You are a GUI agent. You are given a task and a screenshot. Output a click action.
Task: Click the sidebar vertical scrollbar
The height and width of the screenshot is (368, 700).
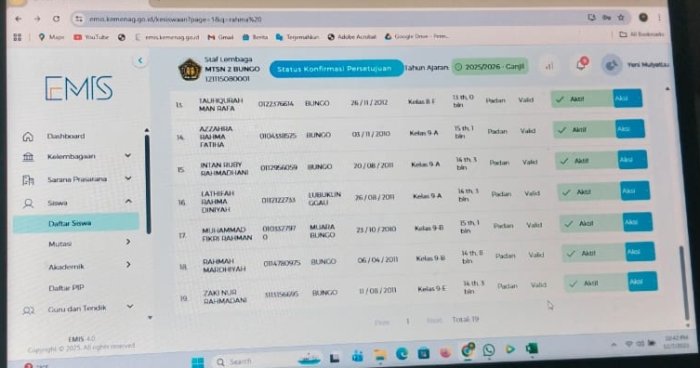point(147,183)
